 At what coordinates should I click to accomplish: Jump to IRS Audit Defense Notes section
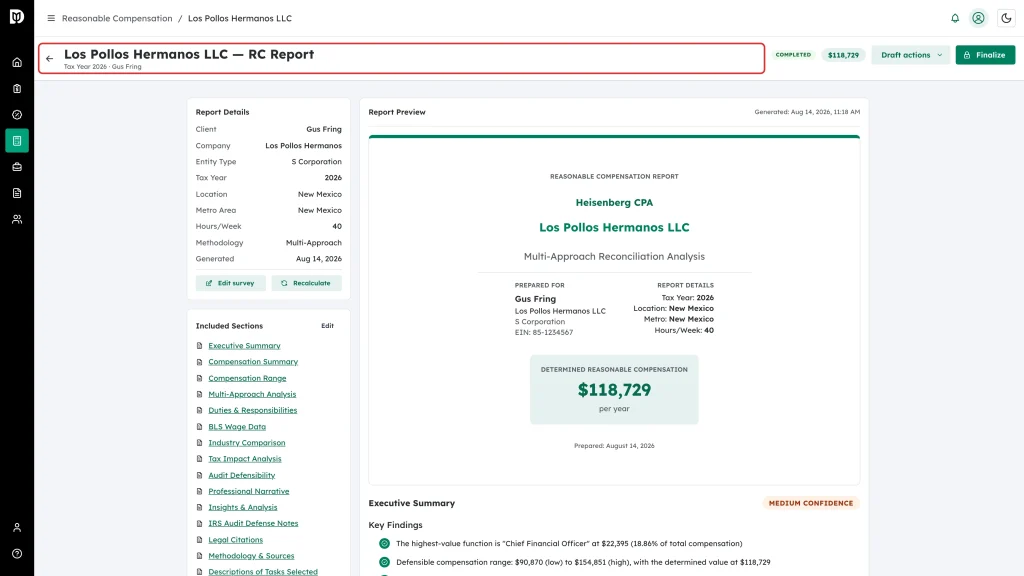[253, 523]
